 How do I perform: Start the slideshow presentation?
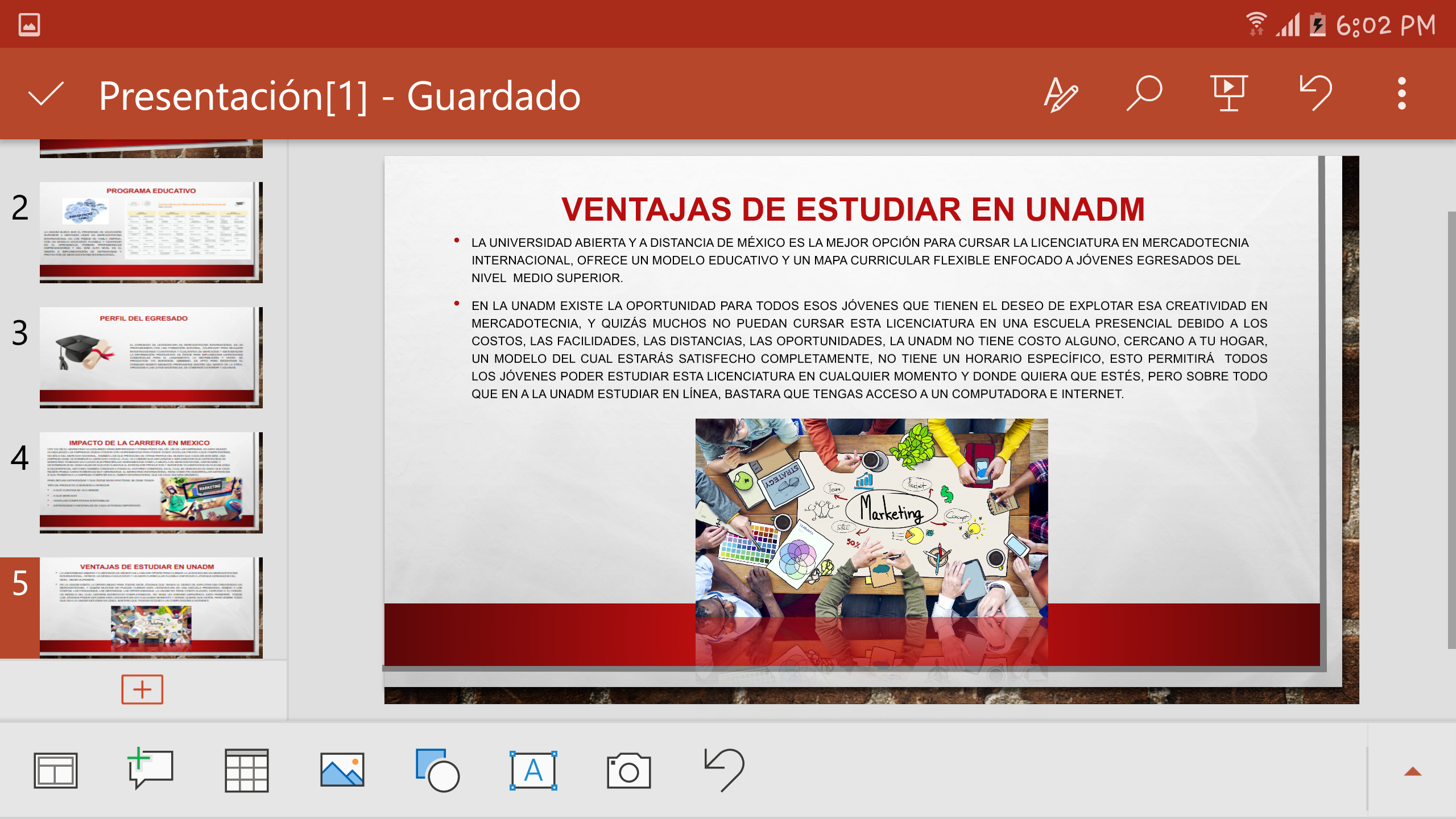click(x=1229, y=93)
